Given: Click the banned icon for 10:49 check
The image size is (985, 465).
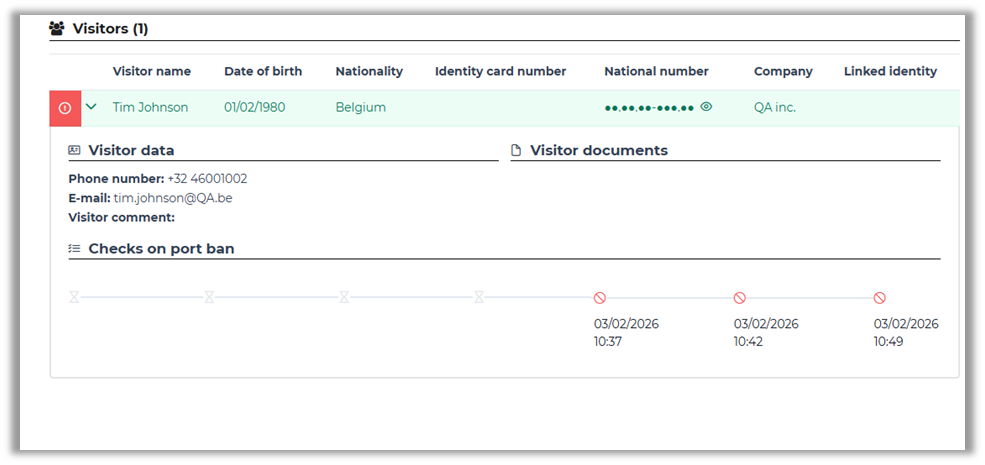Looking at the screenshot, I should pos(880,298).
